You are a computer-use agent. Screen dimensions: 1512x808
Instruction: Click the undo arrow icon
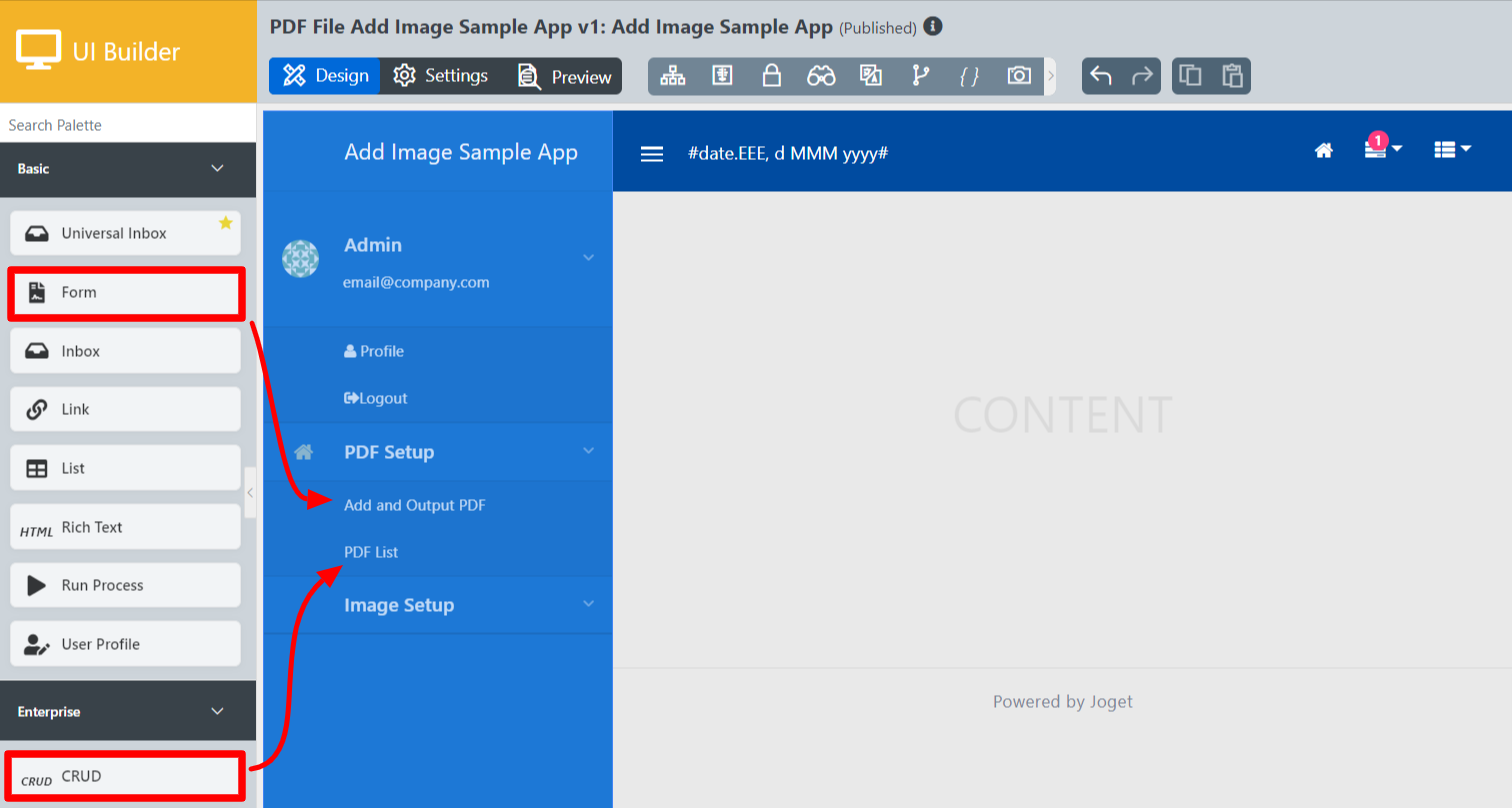[x=1101, y=76]
